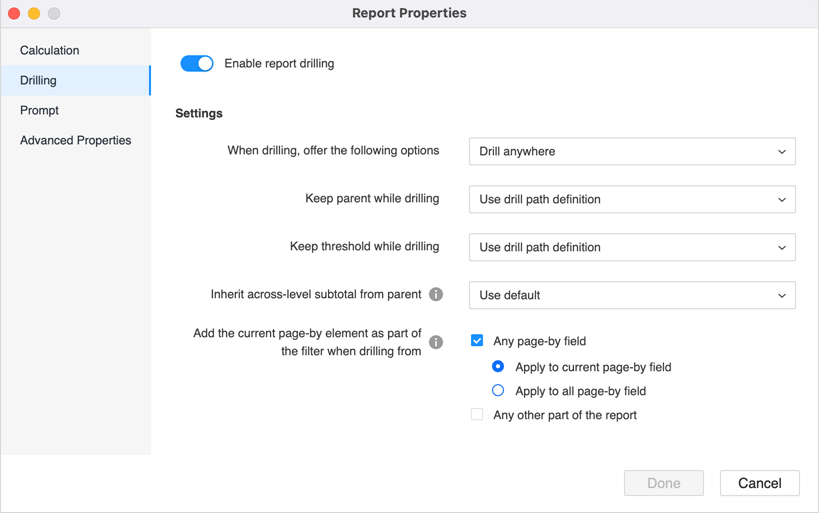Select Apply to current page-by field
This screenshot has width=819, height=513.
[x=498, y=367]
